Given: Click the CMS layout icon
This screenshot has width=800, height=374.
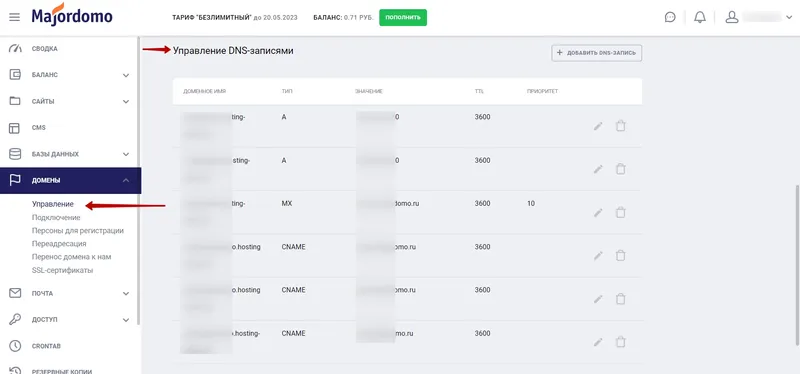Looking at the screenshot, I should (15, 128).
